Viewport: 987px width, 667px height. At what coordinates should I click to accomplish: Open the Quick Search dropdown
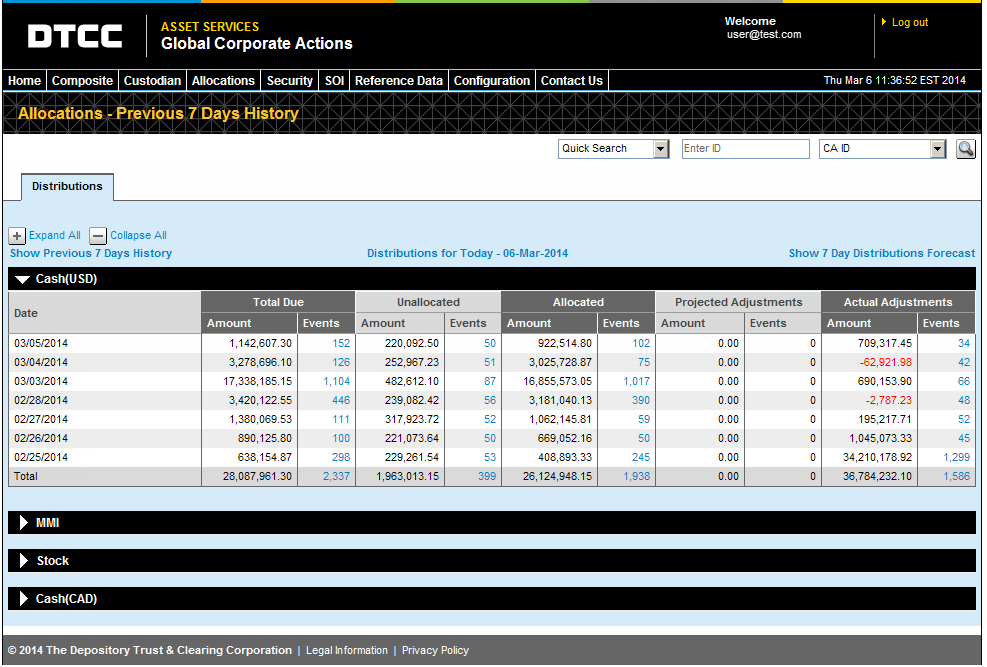coord(660,149)
